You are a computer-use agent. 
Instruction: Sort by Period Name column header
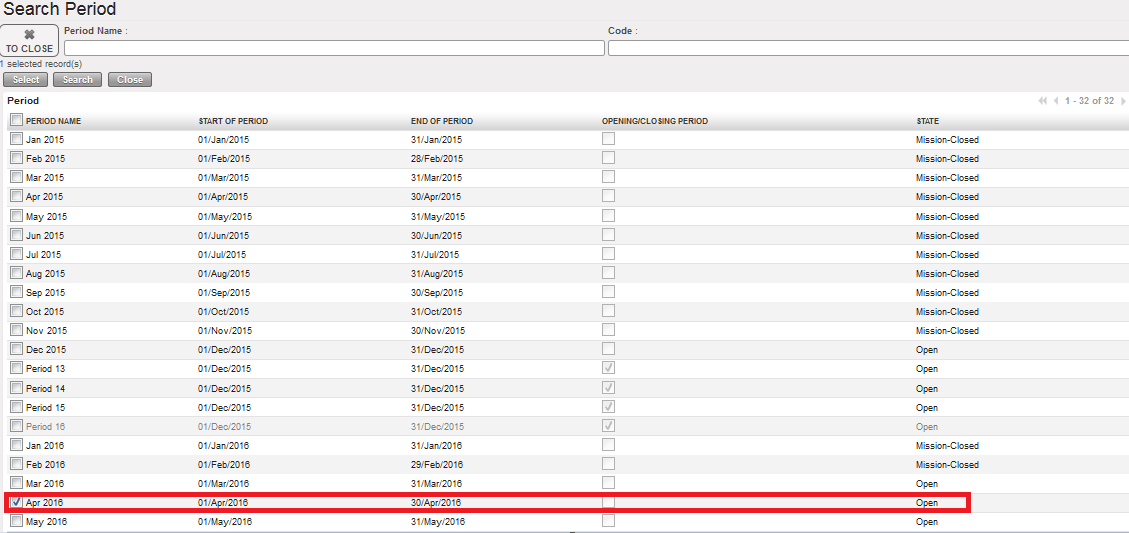tap(54, 122)
